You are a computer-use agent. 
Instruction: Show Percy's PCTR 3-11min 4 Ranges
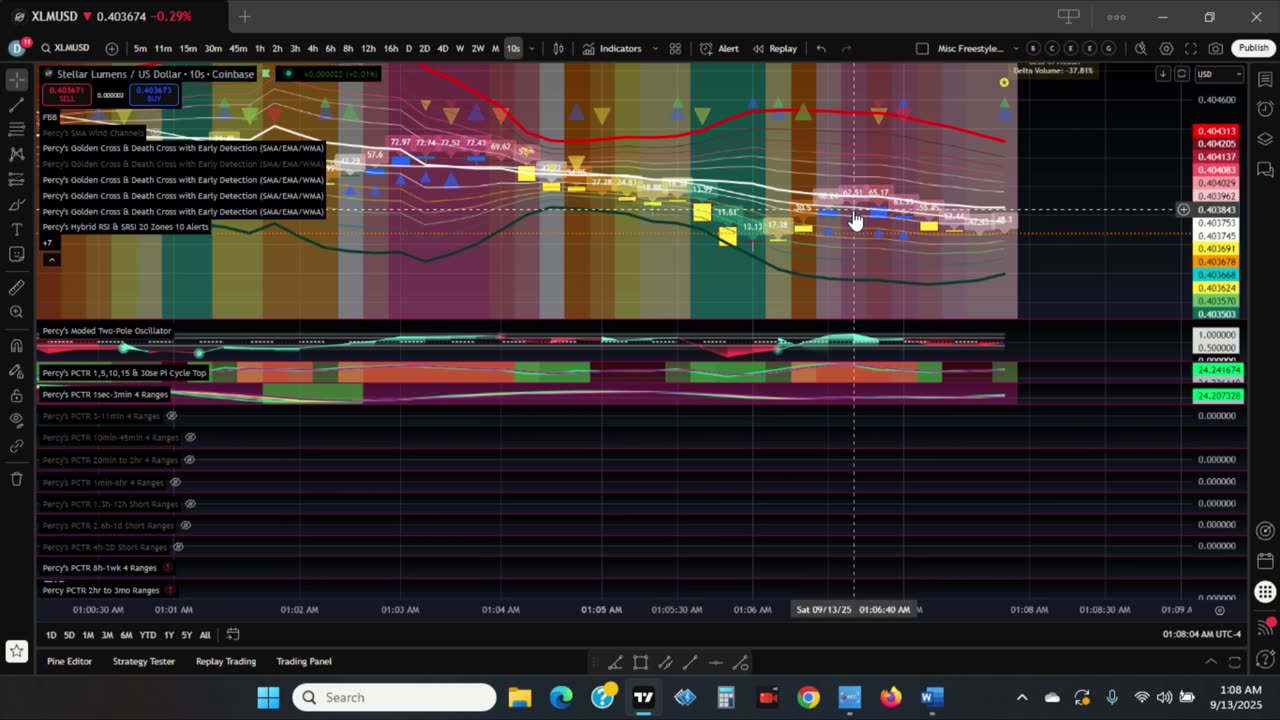pyautogui.click(x=171, y=416)
